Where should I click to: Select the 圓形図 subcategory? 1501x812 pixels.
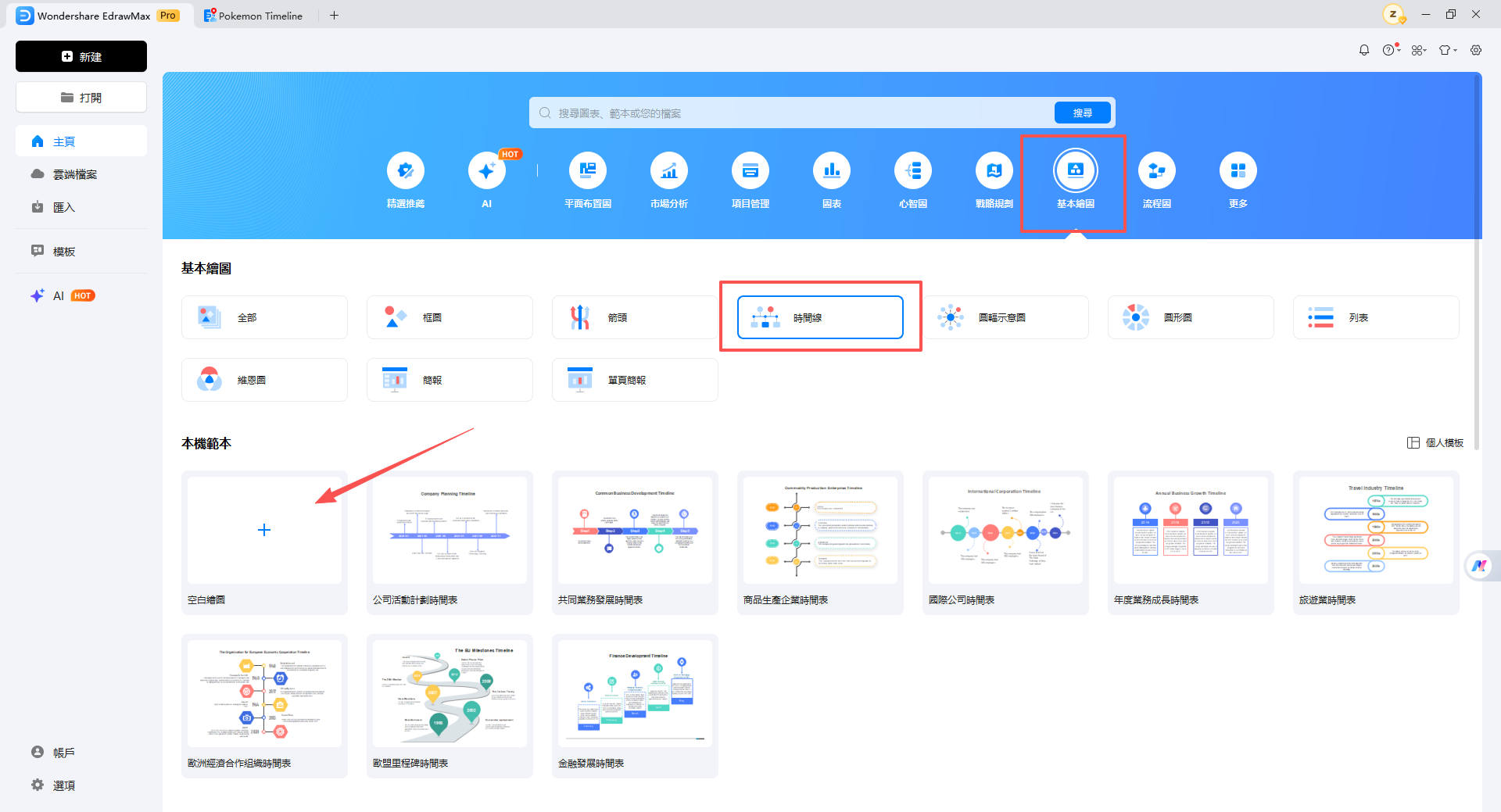[x=1191, y=317]
